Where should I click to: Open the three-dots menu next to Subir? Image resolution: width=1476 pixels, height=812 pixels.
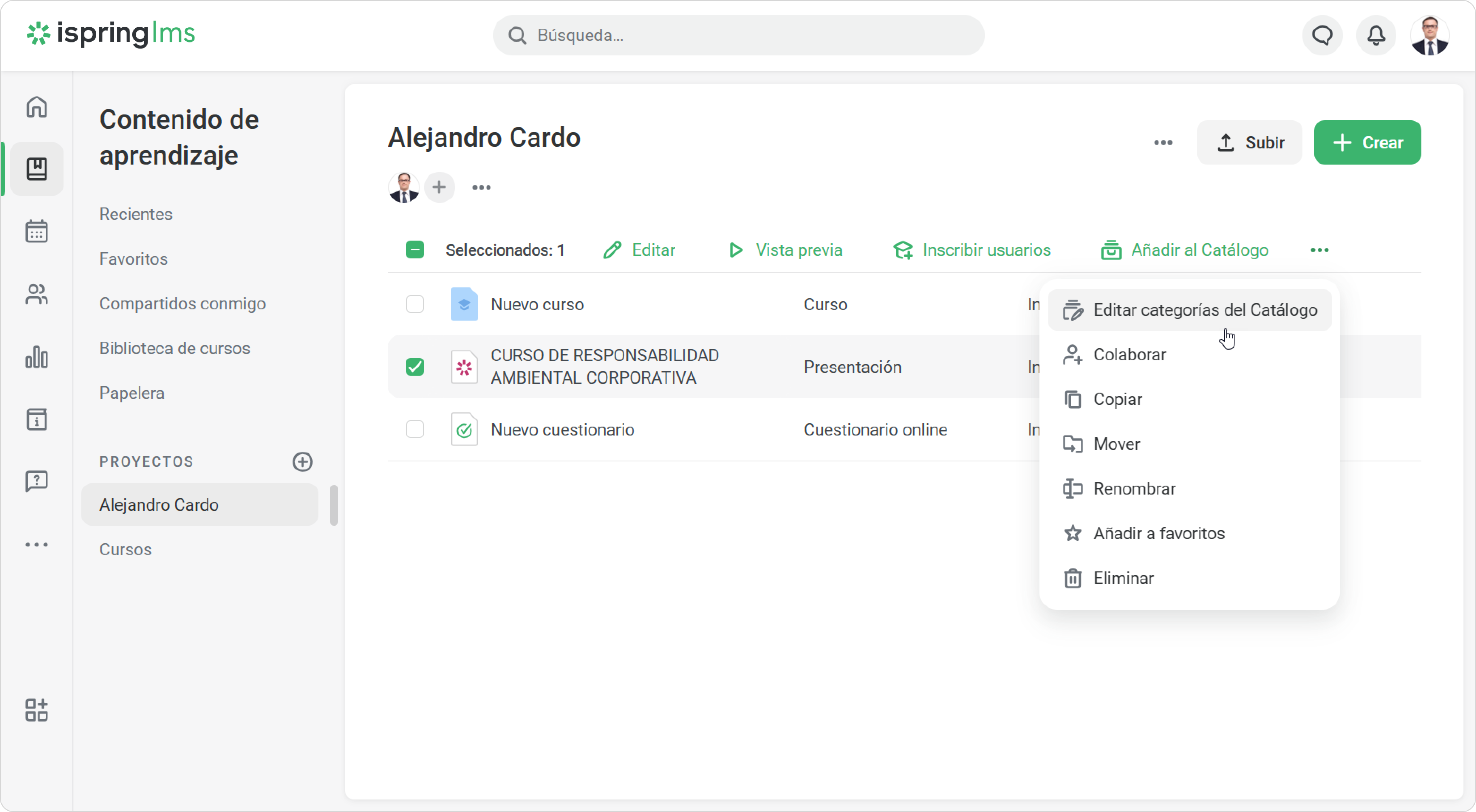pos(1163,143)
